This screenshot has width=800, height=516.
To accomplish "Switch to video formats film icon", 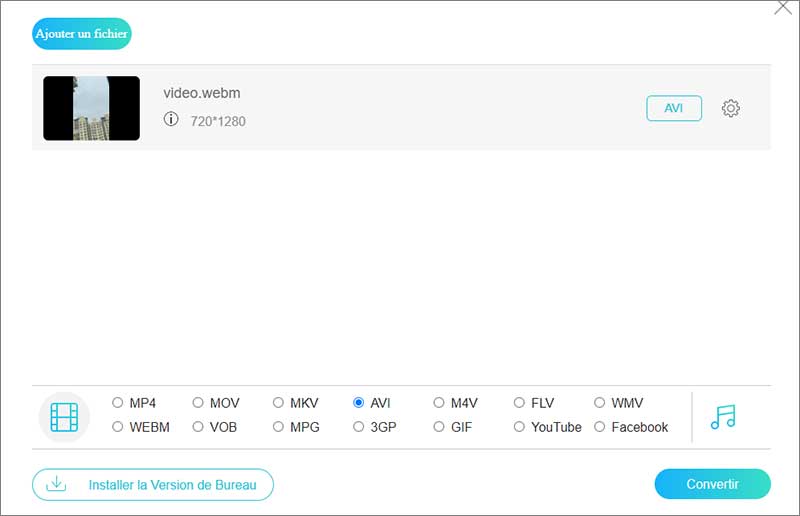I will click(x=64, y=416).
